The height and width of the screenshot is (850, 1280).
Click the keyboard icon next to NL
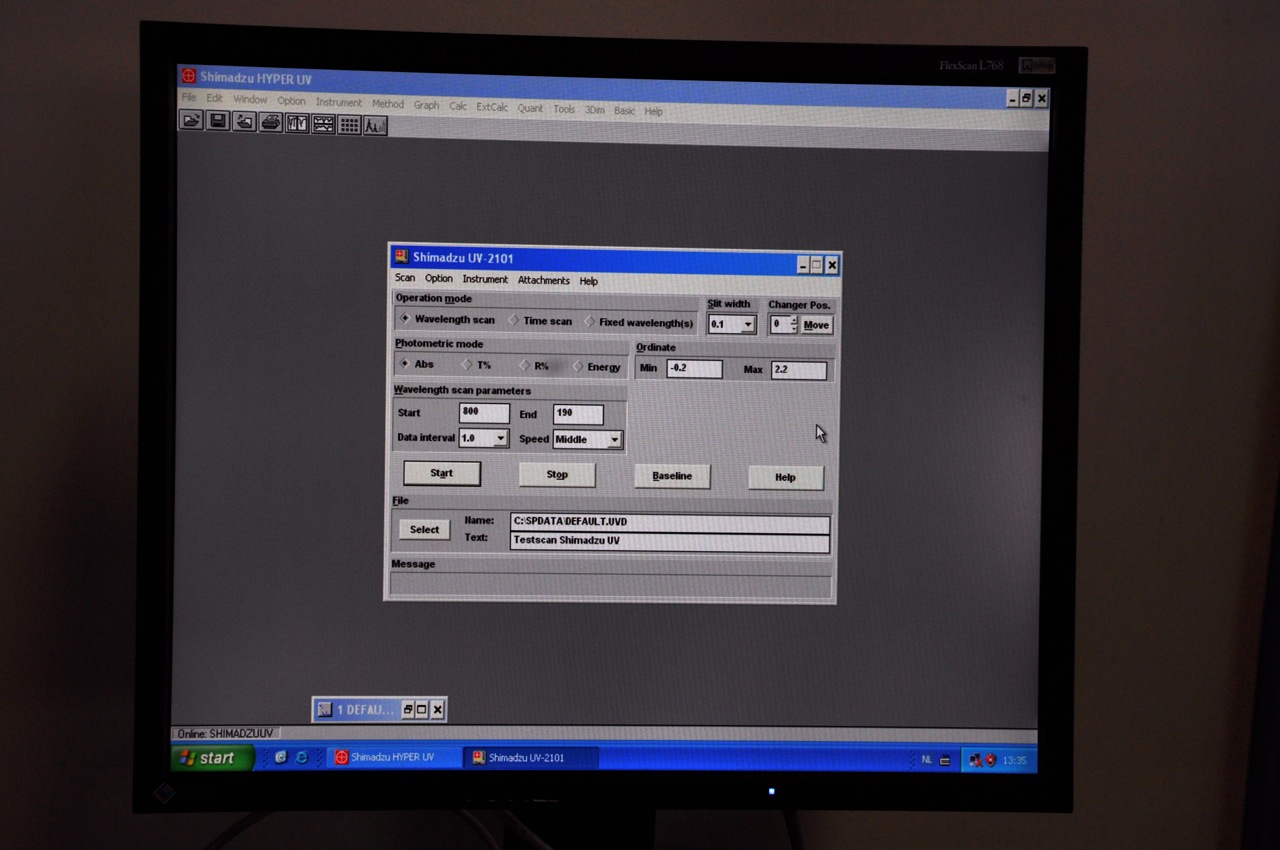945,760
